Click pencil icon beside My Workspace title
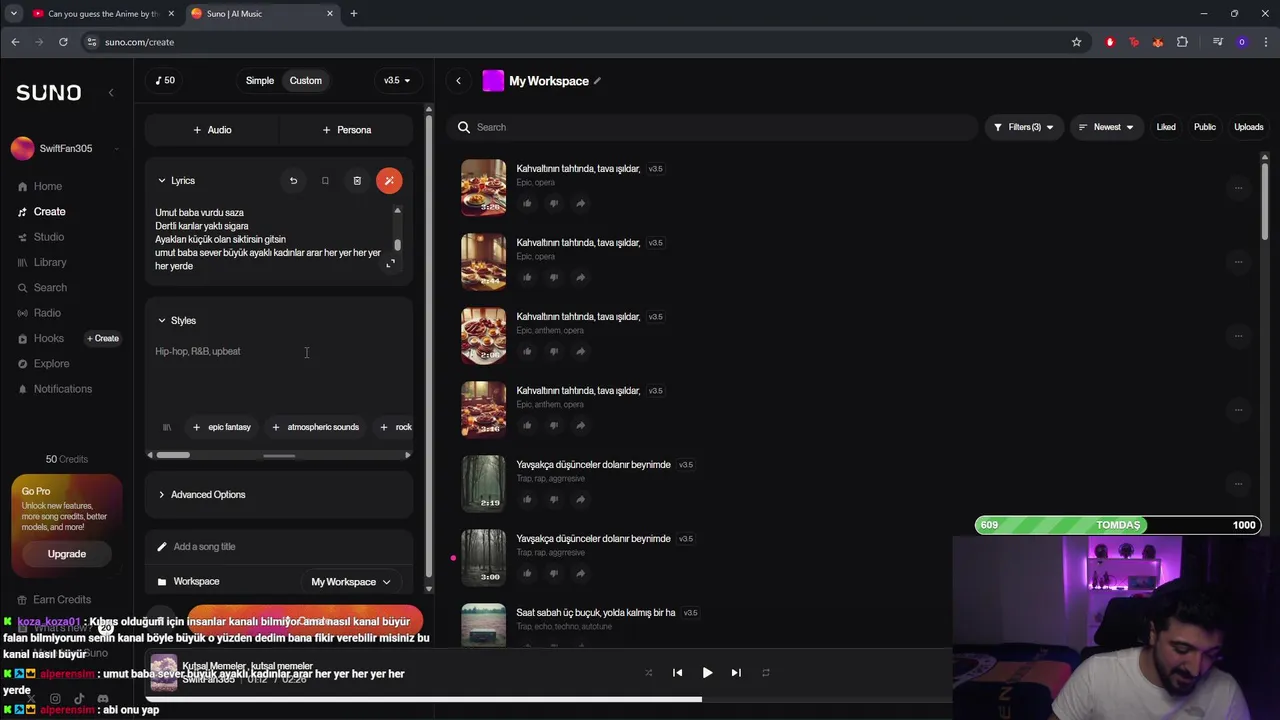 [x=597, y=81]
